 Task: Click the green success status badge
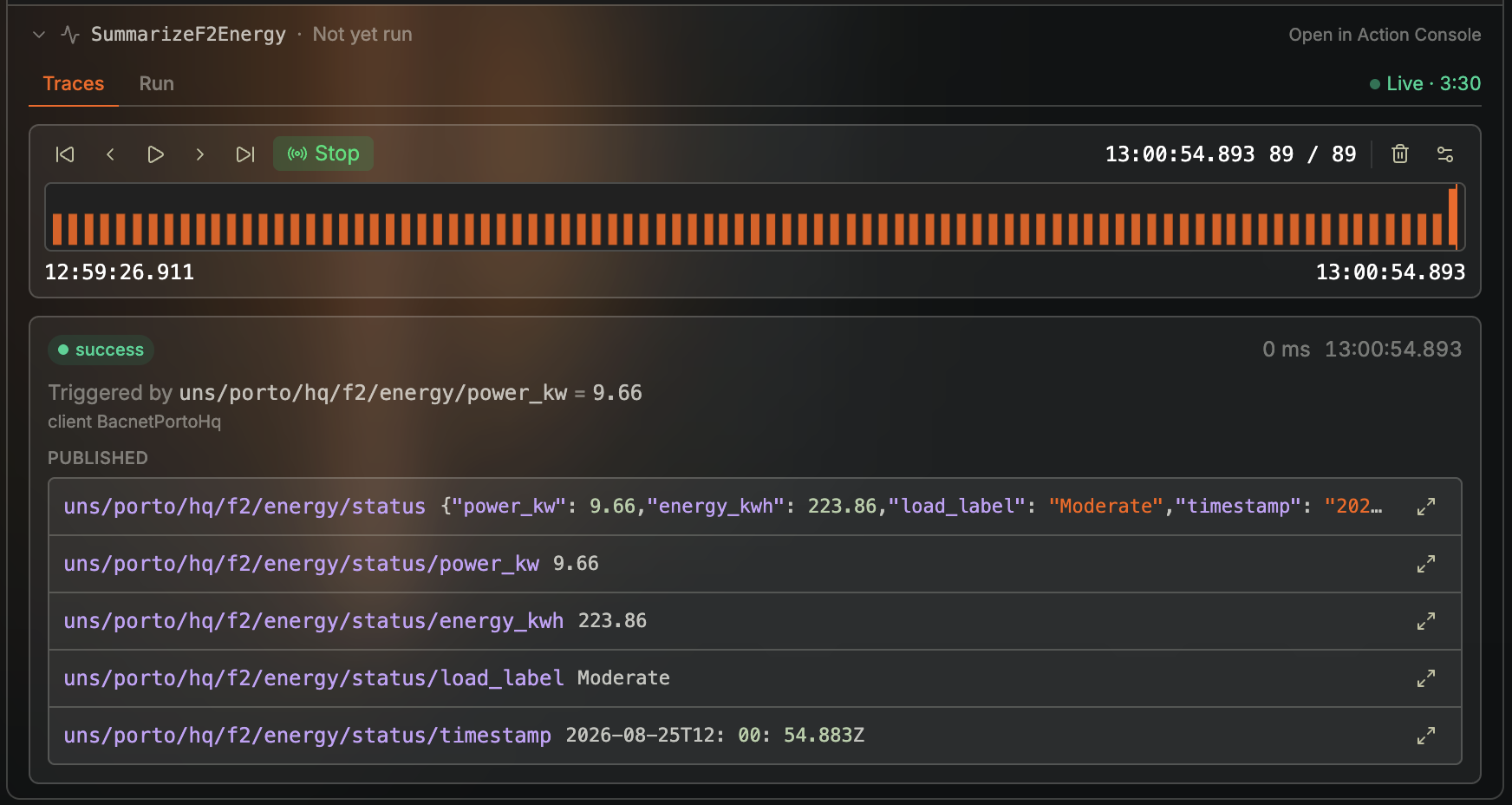pyautogui.click(x=101, y=350)
